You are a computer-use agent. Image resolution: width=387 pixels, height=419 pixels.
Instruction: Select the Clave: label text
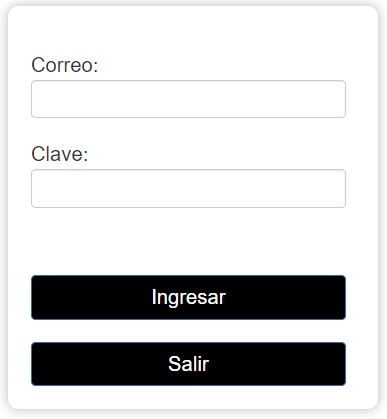coord(60,154)
